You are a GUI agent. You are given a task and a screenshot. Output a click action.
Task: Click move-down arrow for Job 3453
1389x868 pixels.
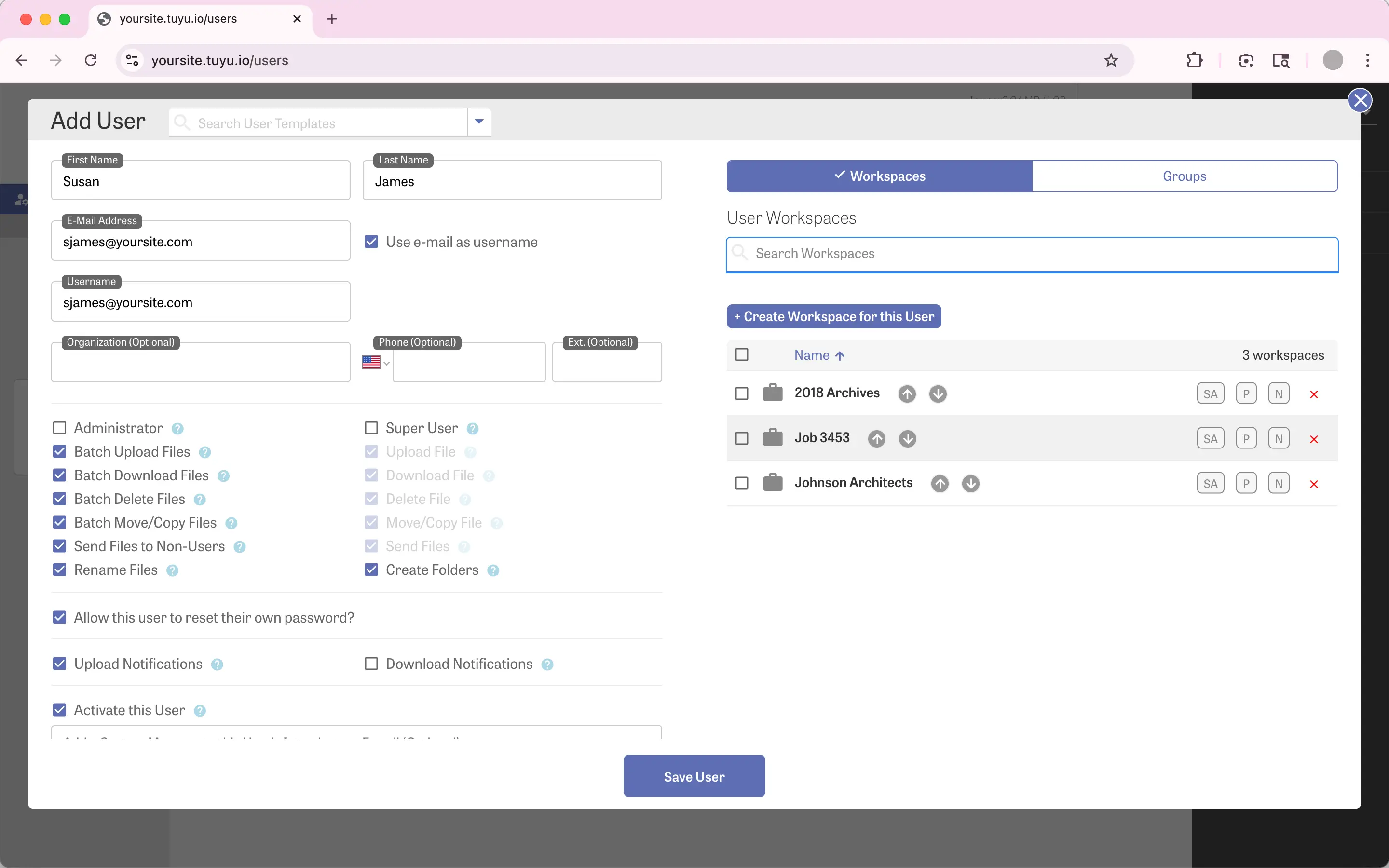(908, 439)
